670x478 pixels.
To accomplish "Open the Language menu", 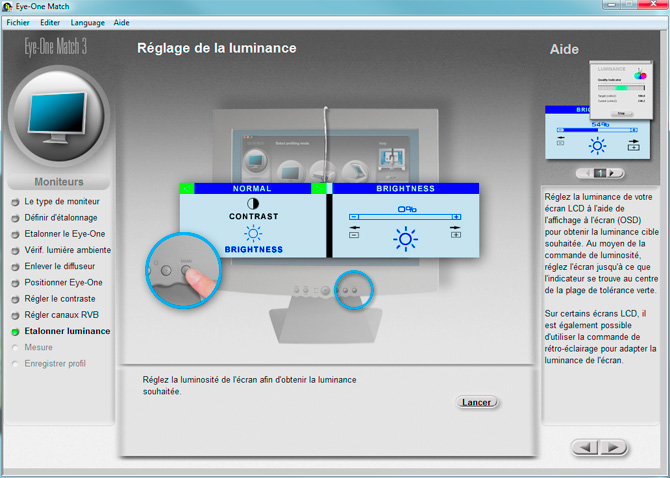I will click(88, 23).
